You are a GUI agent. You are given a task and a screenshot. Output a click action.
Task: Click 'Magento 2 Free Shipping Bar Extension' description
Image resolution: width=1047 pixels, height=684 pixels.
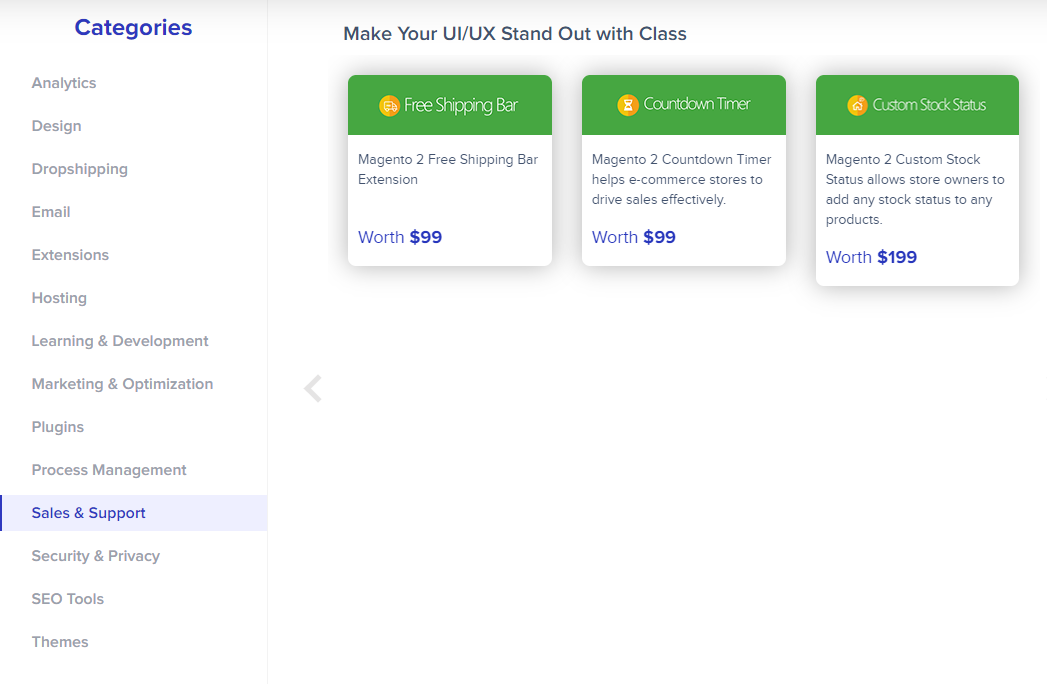[448, 169]
